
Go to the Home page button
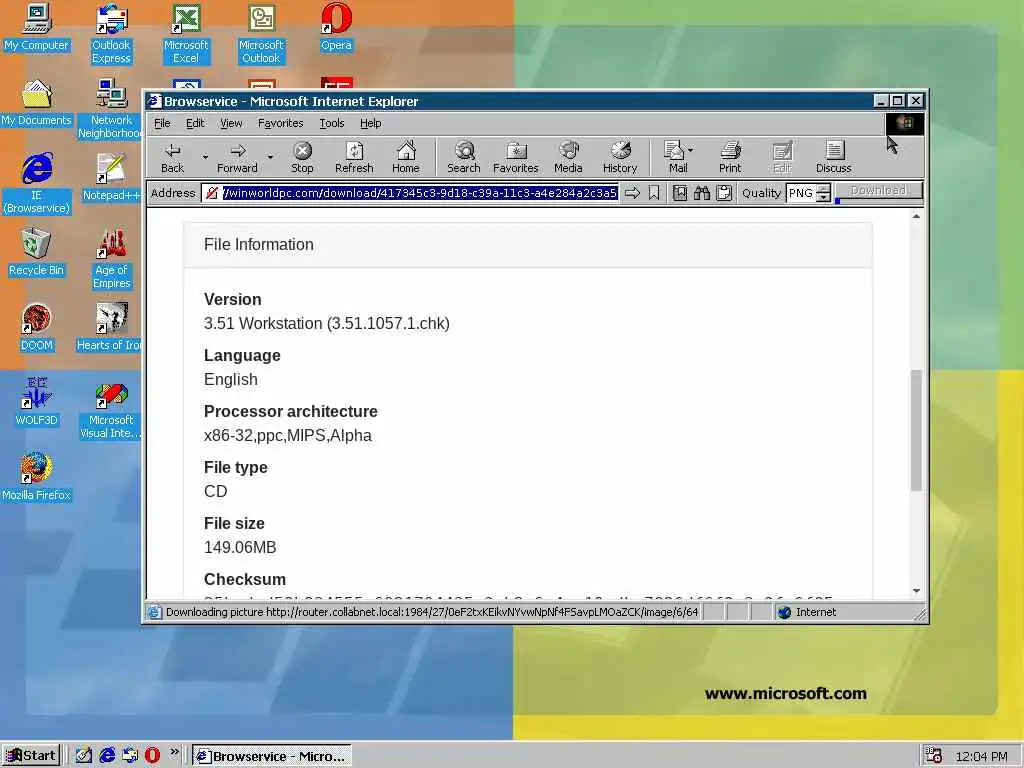point(406,157)
